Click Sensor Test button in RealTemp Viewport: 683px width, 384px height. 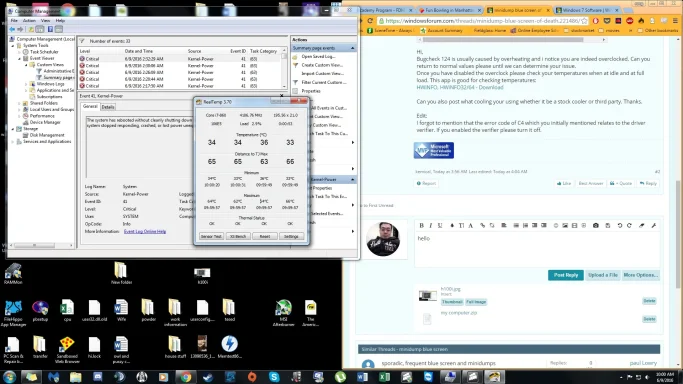click(211, 236)
